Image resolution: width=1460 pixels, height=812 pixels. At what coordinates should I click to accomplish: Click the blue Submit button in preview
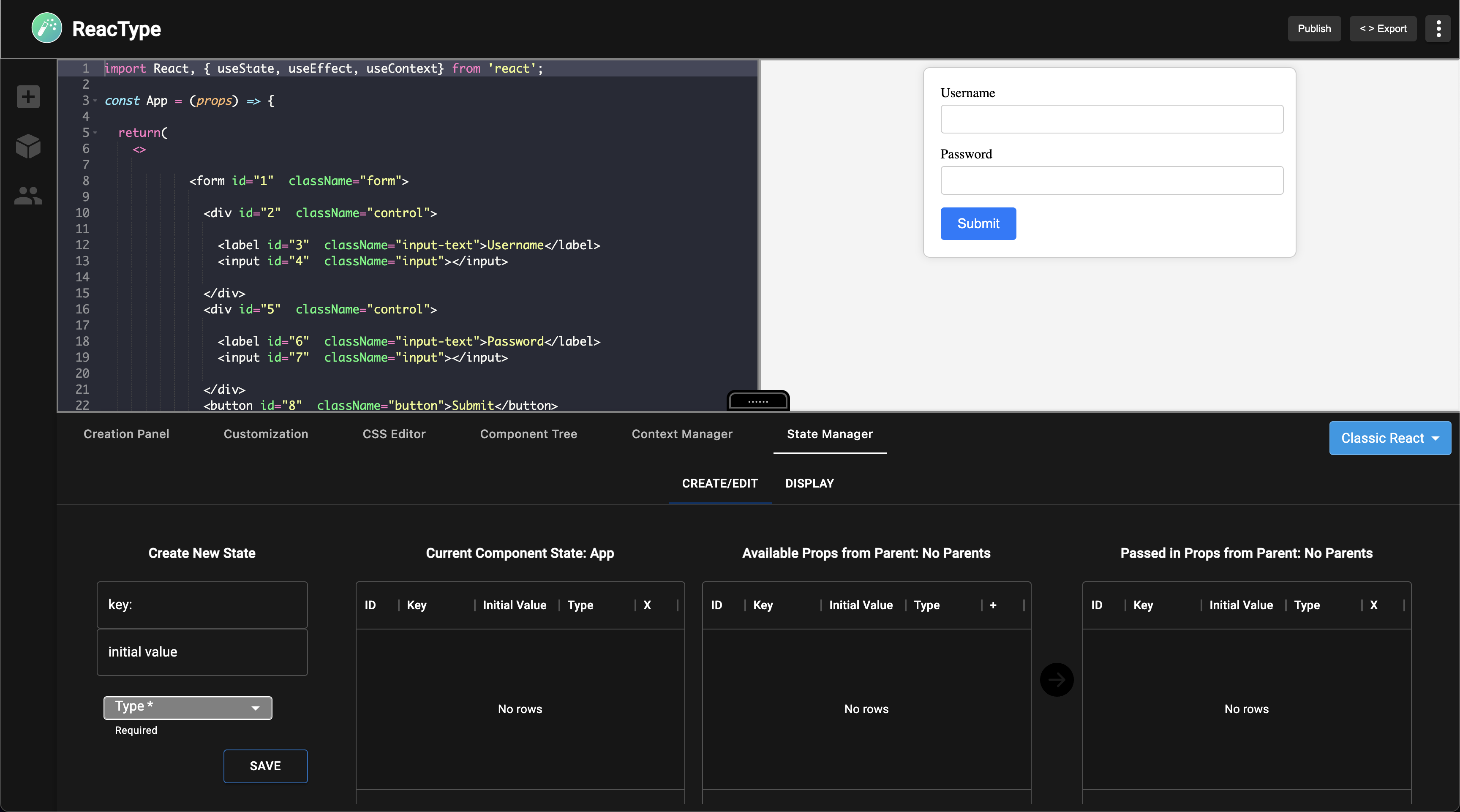tap(978, 223)
